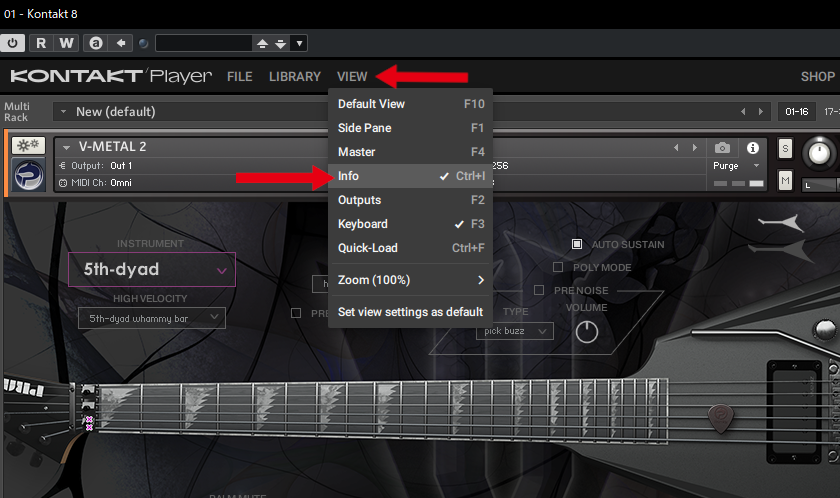
Task: Open the Purge dropdown
Action: click(736, 166)
